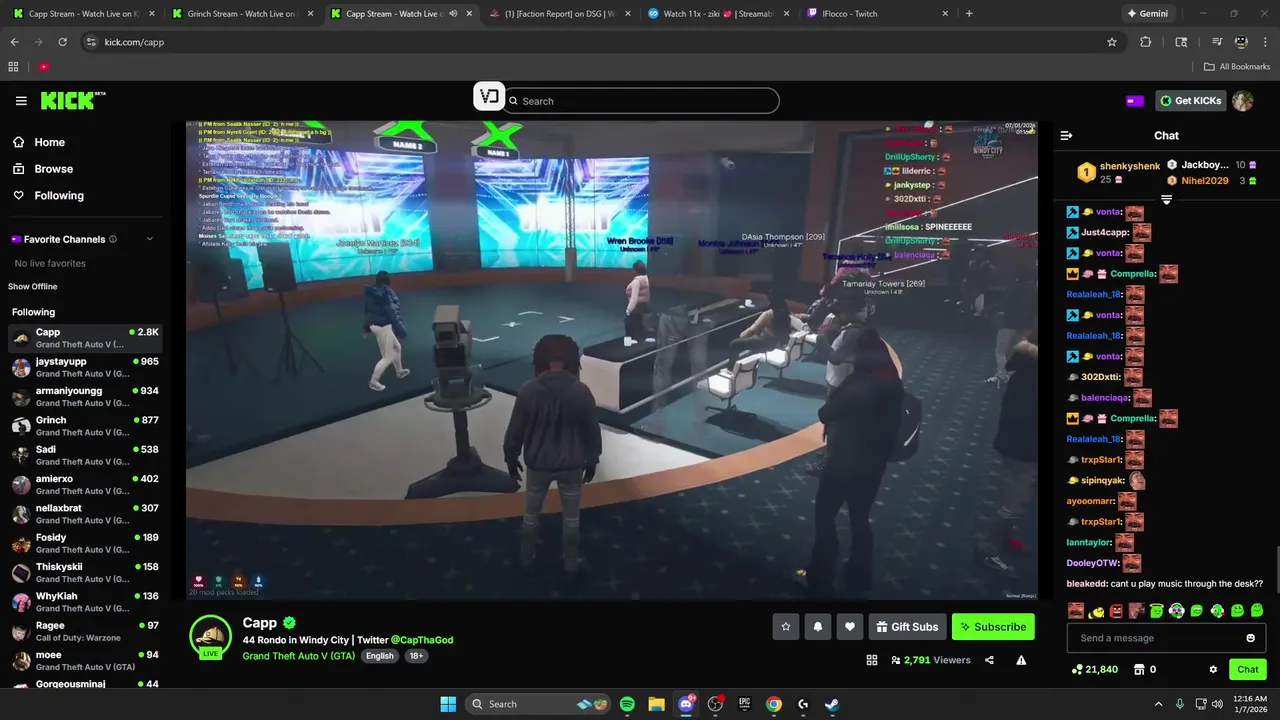The height and width of the screenshot is (720, 1280).
Task: Open the @CapThaGod Twitter link
Action: coord(422,640)
